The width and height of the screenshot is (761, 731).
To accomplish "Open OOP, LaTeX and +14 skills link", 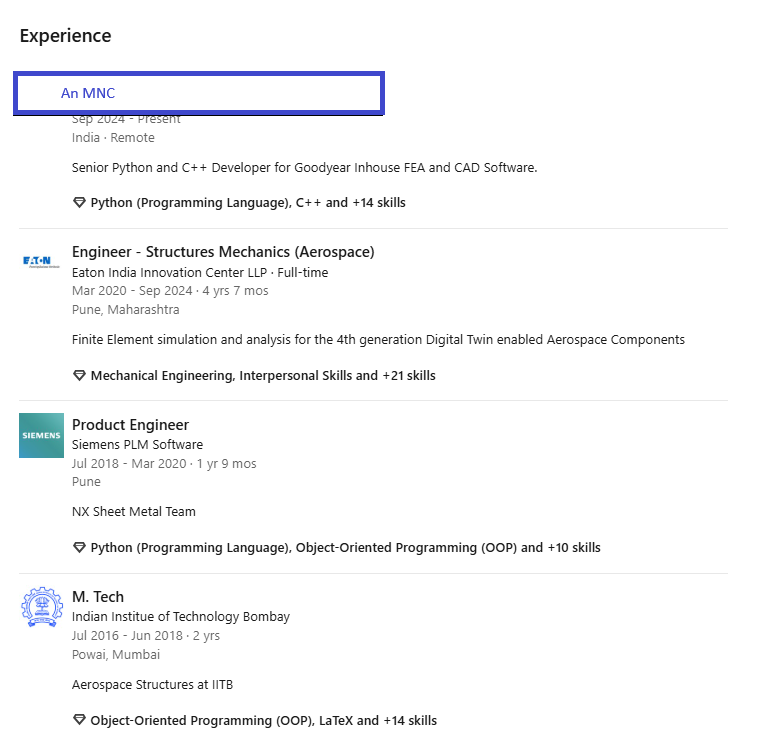I will click(x=264, y=720).
